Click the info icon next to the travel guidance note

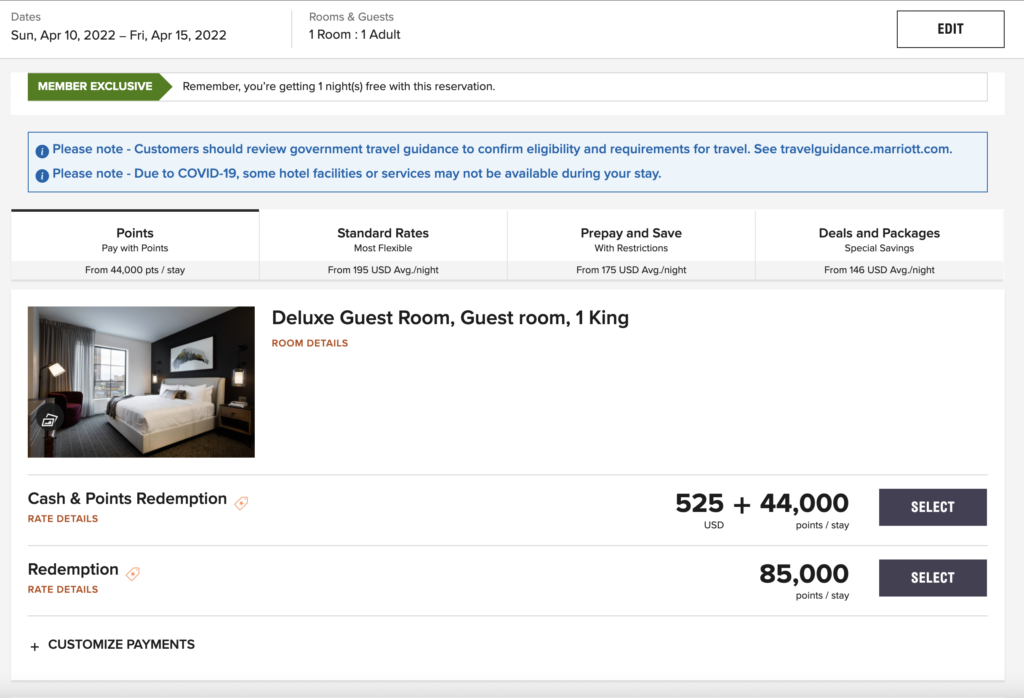tap(41, 150)
